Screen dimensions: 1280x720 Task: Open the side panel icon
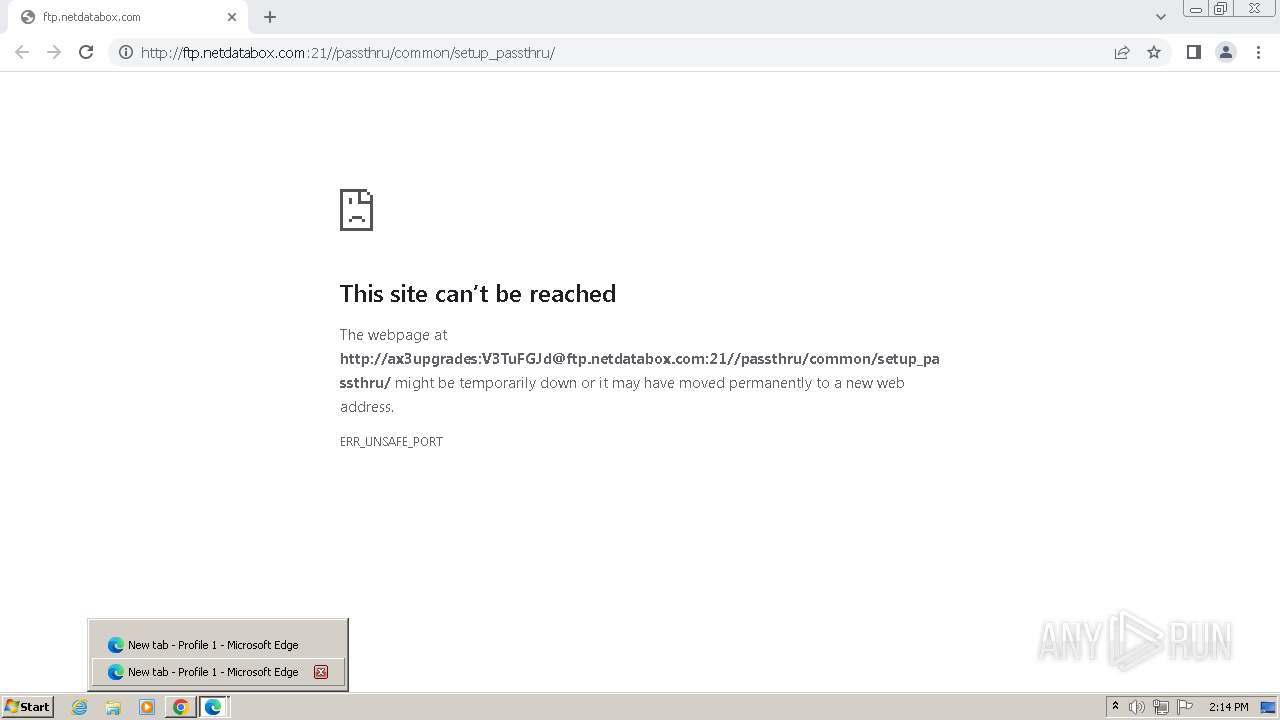(x=1193, y=52)
